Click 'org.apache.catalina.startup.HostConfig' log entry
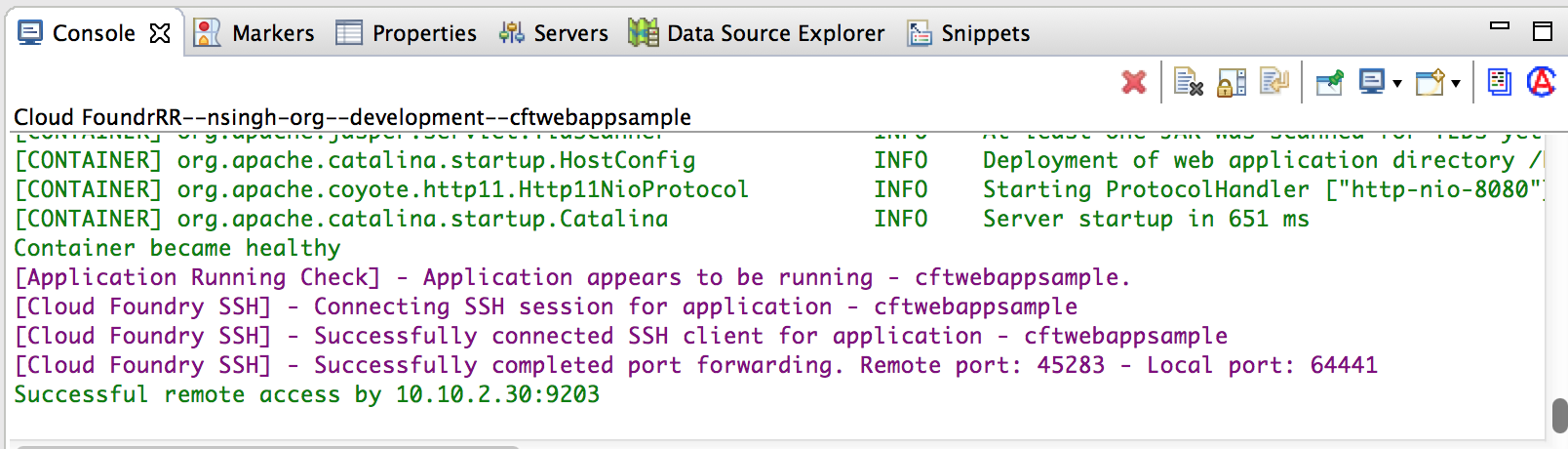 (x=436, y=160)
